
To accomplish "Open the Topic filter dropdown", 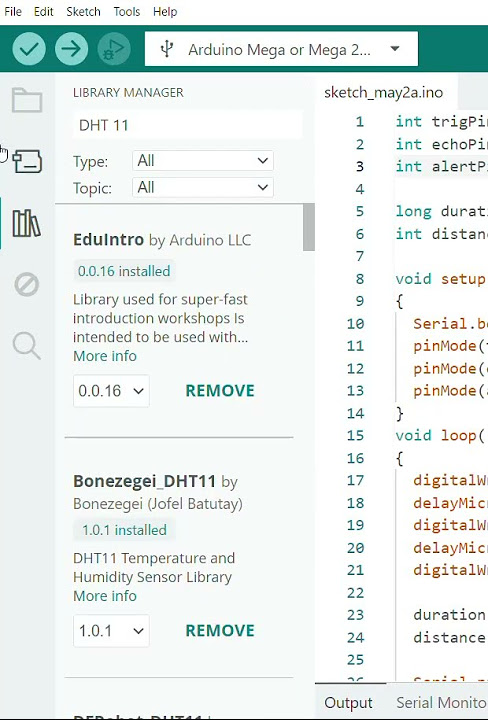I will click(x=203, y=187).
